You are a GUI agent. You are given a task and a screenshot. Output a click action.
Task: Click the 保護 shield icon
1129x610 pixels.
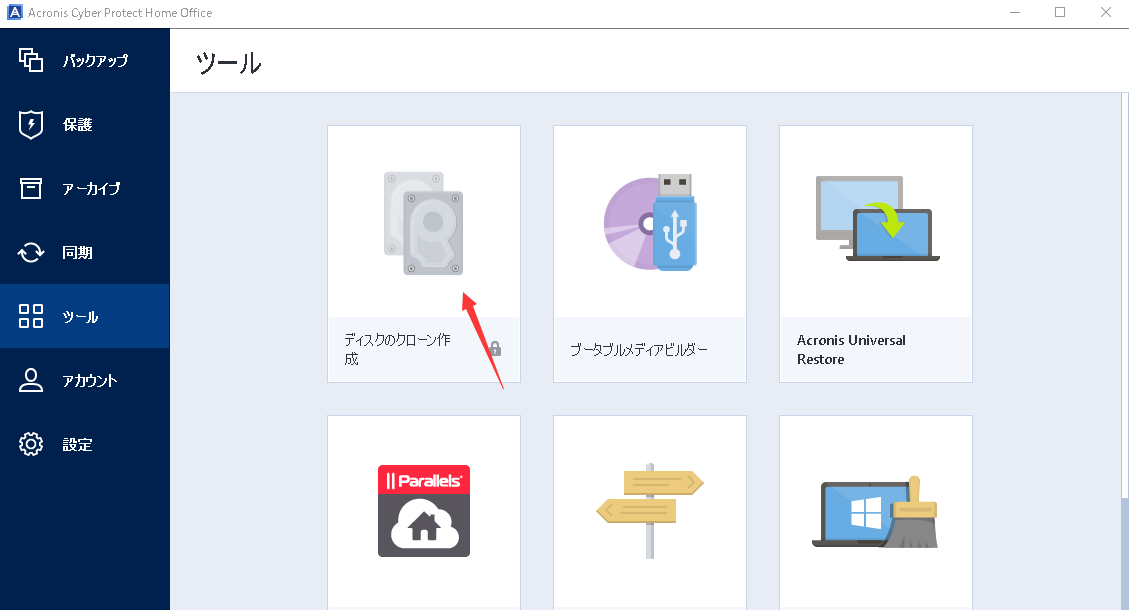click(30, 125)
